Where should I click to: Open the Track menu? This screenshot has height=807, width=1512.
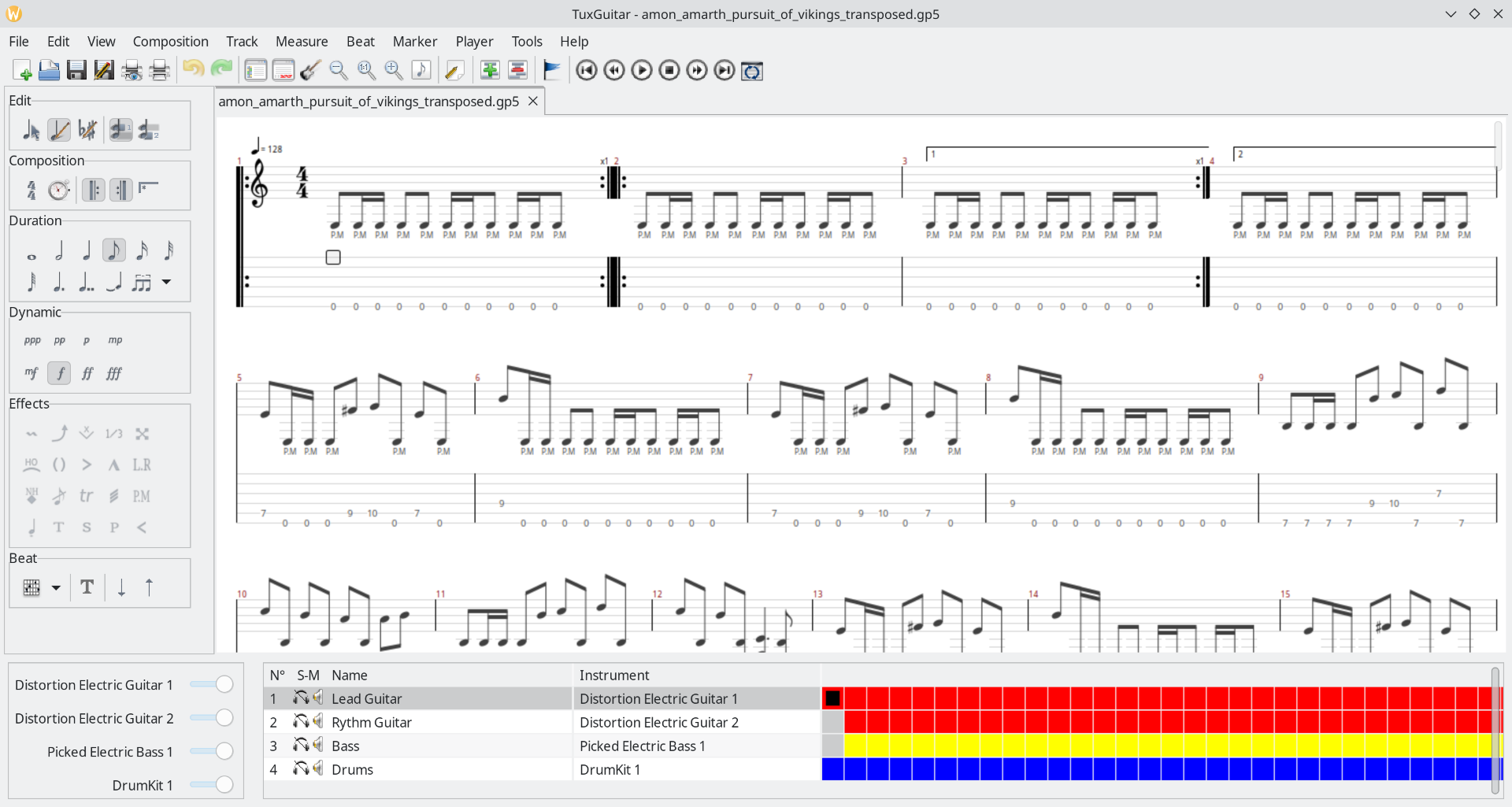click(x=242, y=41)
